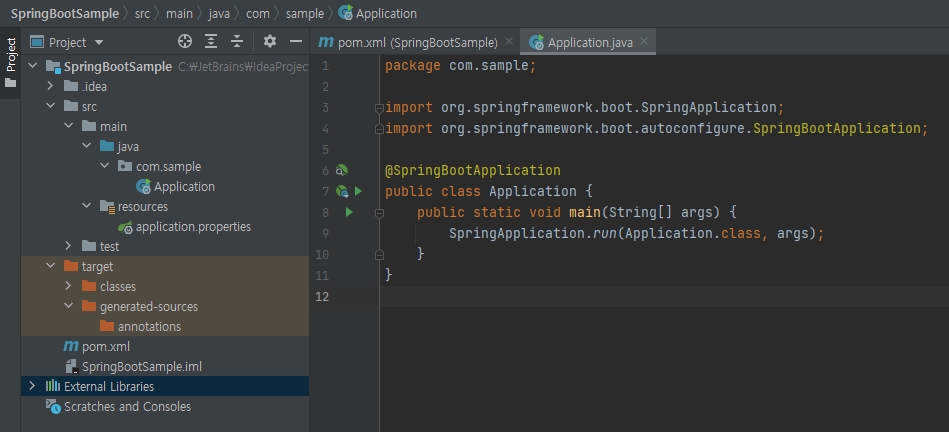The height and width of the screenshot is (432, 949).
Task: Collapse the SpringBootSample root node
Action: pyautogui.click(x=32, y=66)
